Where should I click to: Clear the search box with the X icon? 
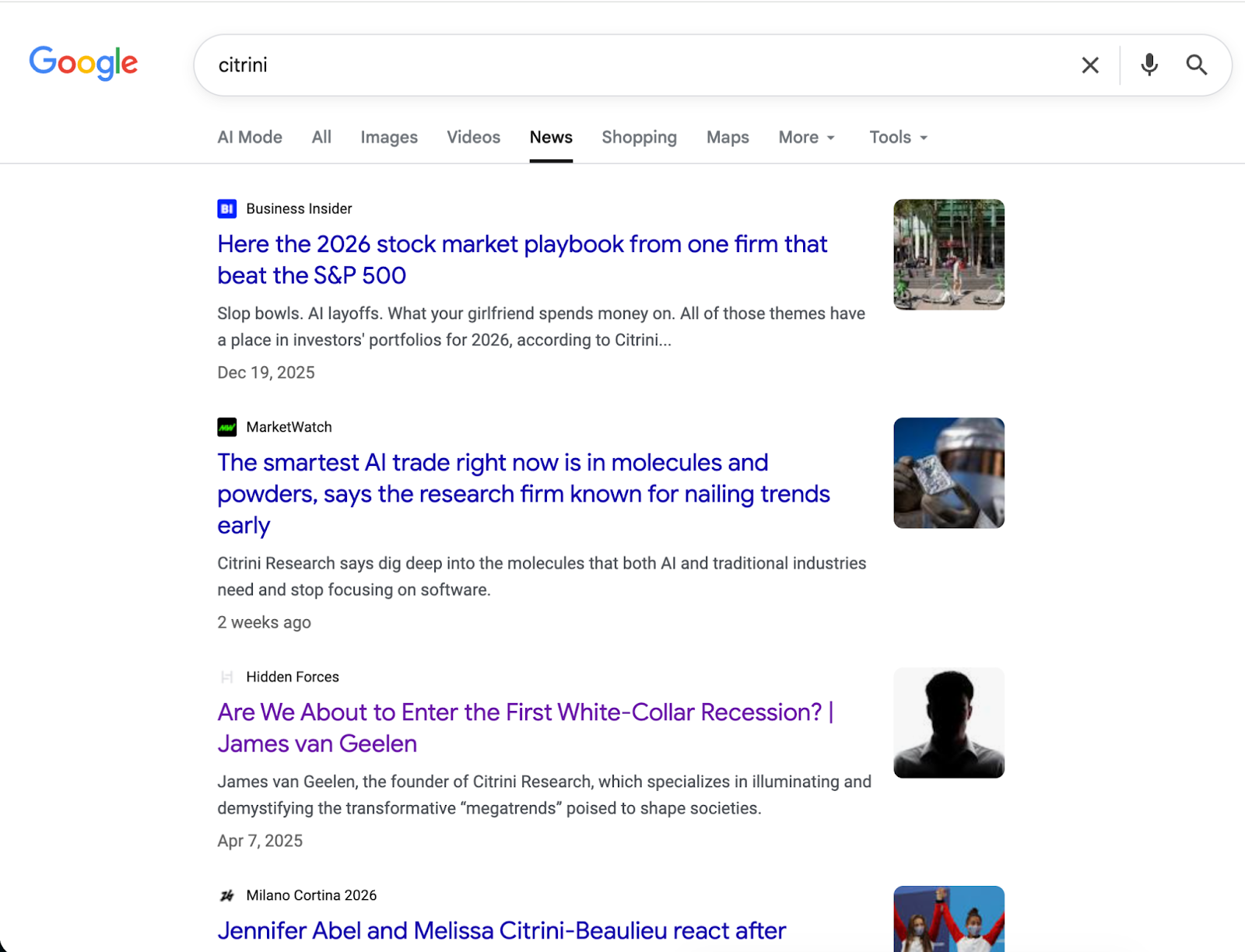1090,65
